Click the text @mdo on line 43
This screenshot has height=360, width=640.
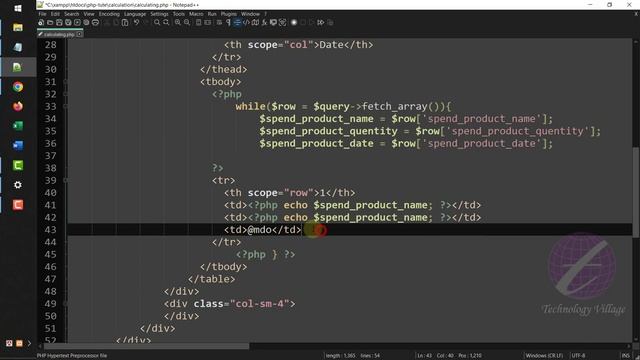coord(260,230)
